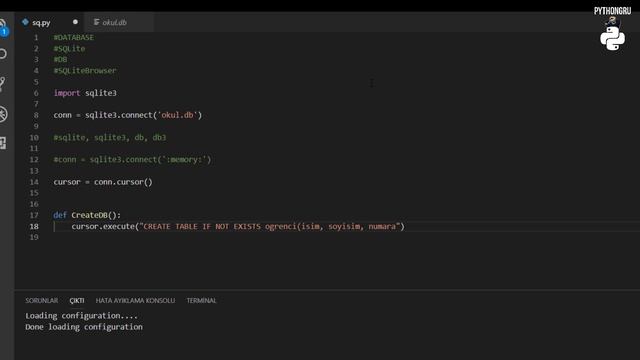Click the 'Loading configuration....' output line
The width and height of the screenshot is (640, 360).
click(82, 316)
